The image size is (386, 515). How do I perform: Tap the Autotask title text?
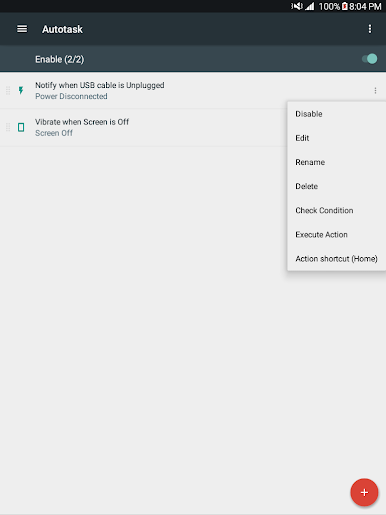tap(62, 29)
